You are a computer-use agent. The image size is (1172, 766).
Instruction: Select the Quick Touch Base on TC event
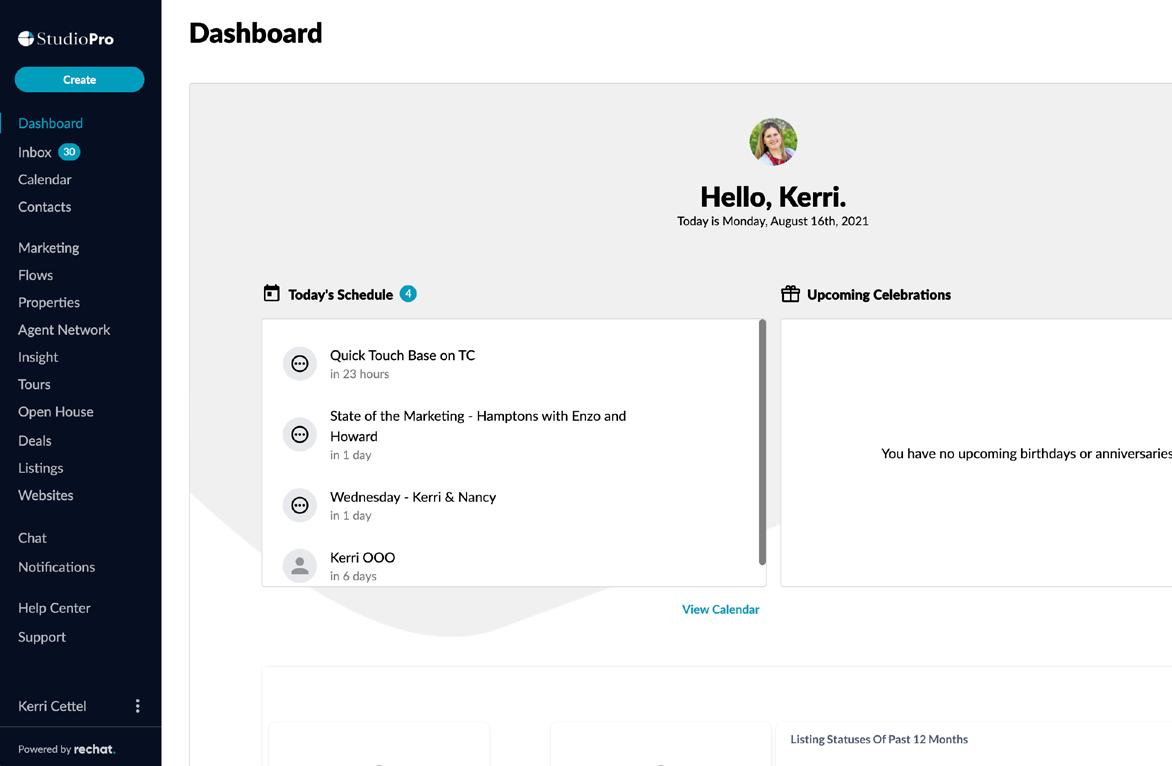402,356
